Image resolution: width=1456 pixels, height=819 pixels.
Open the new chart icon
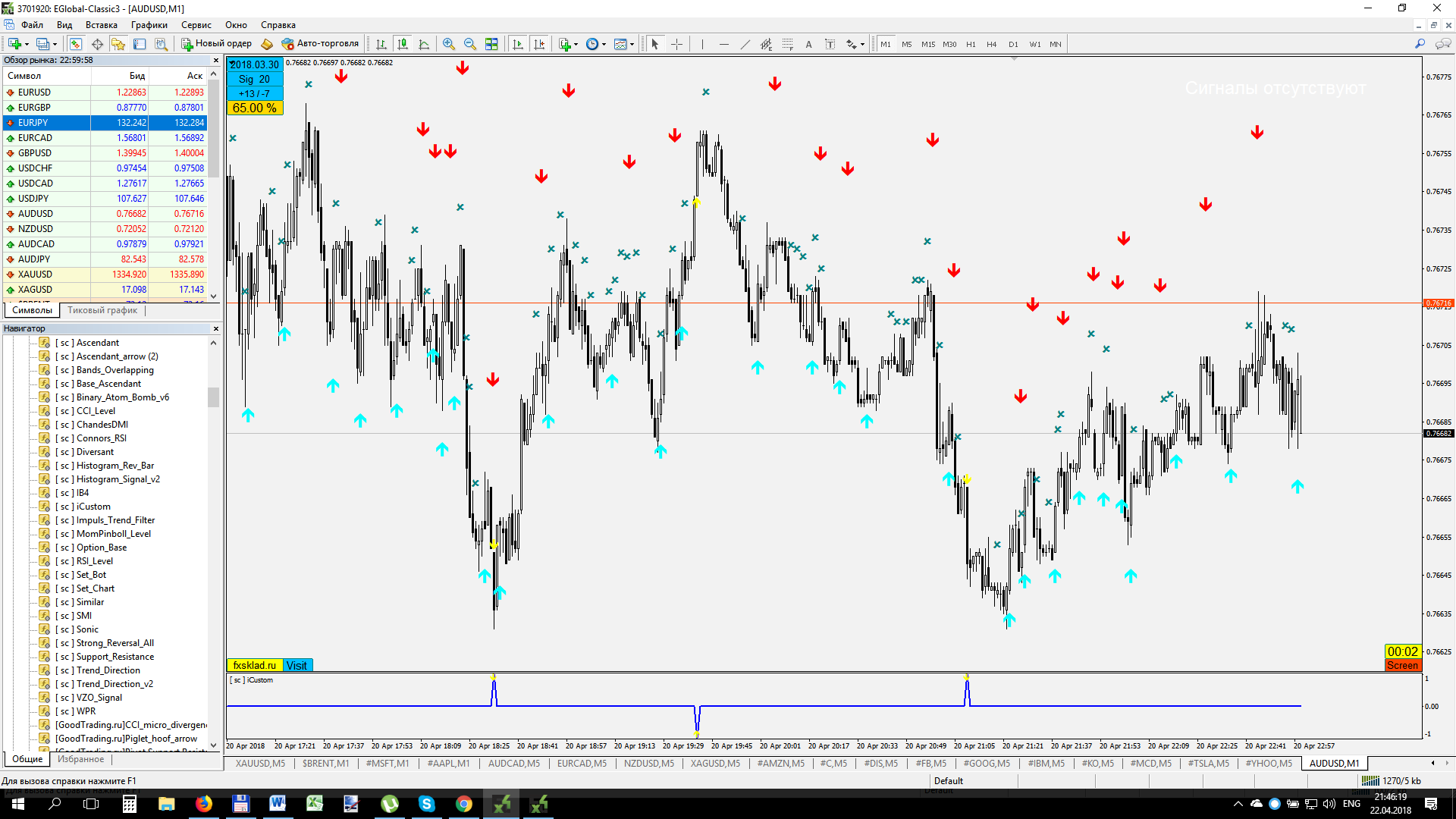coord(14,44)
